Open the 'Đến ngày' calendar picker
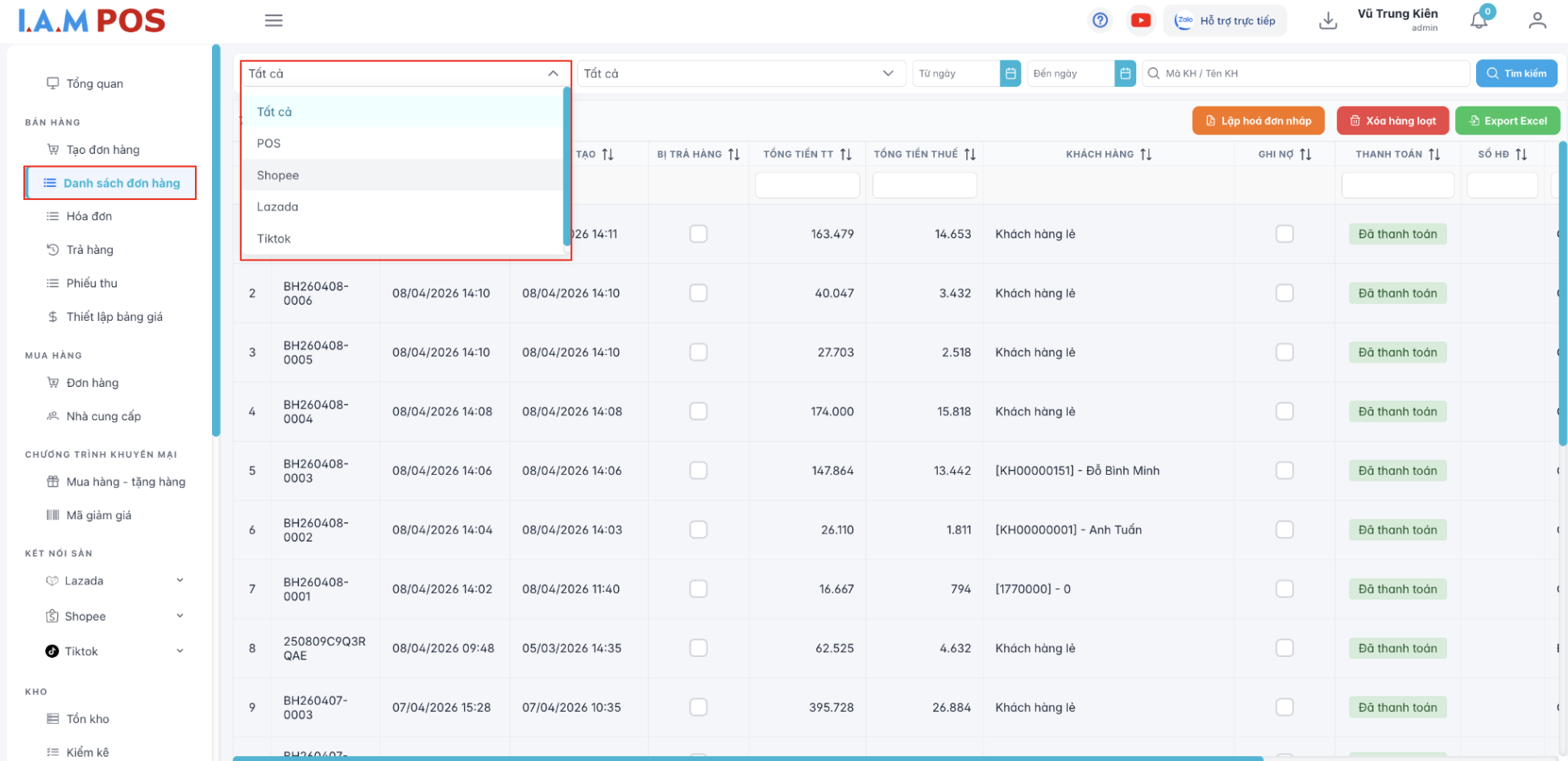Screen dimensions: 1568x761 click(x=1125, y=73)
